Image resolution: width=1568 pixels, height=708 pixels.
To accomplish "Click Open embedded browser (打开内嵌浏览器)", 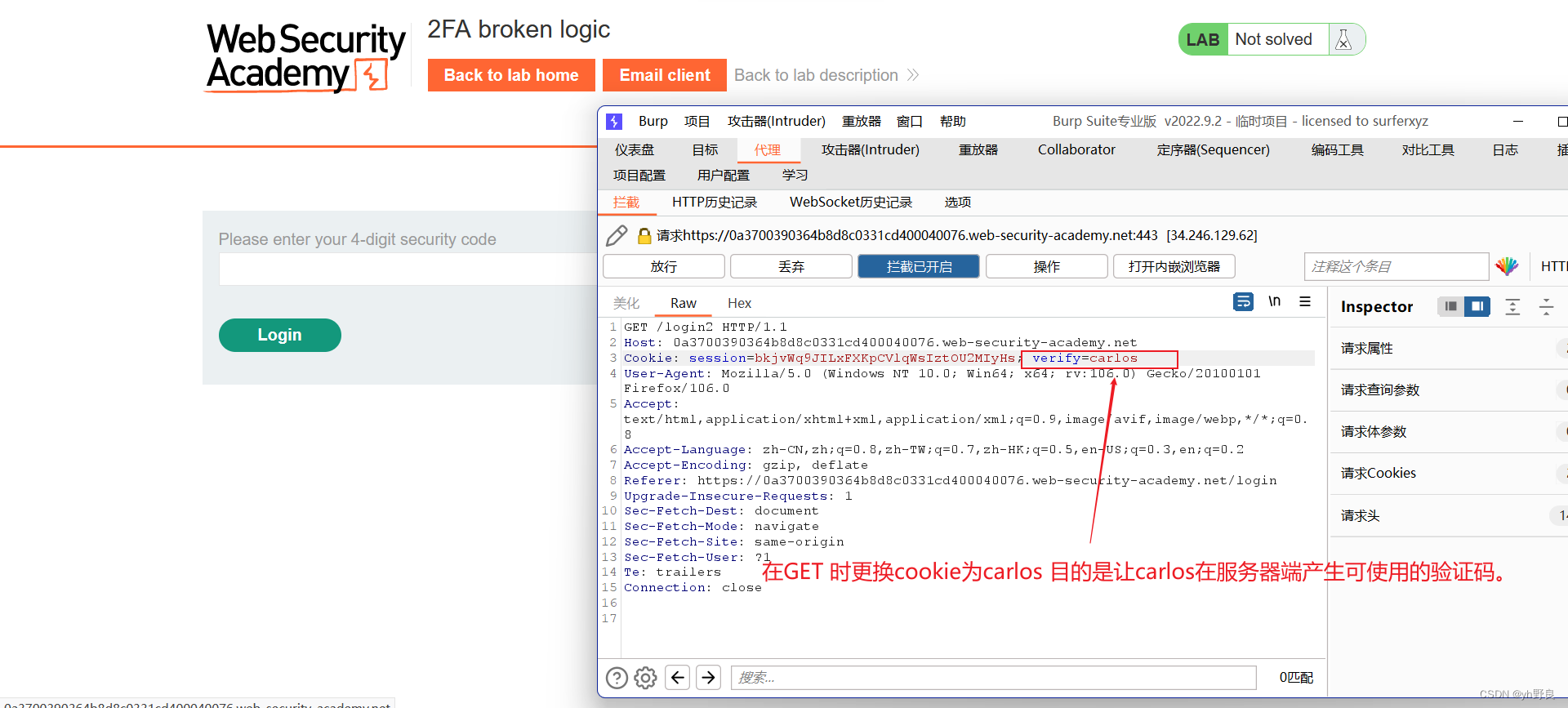I will (1174, 266).
